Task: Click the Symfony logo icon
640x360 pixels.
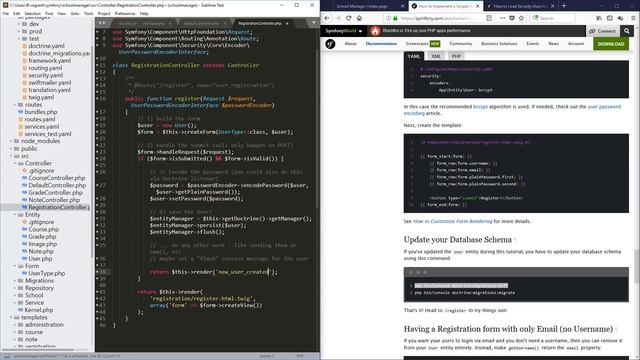Action: click(x=330, y=44)
